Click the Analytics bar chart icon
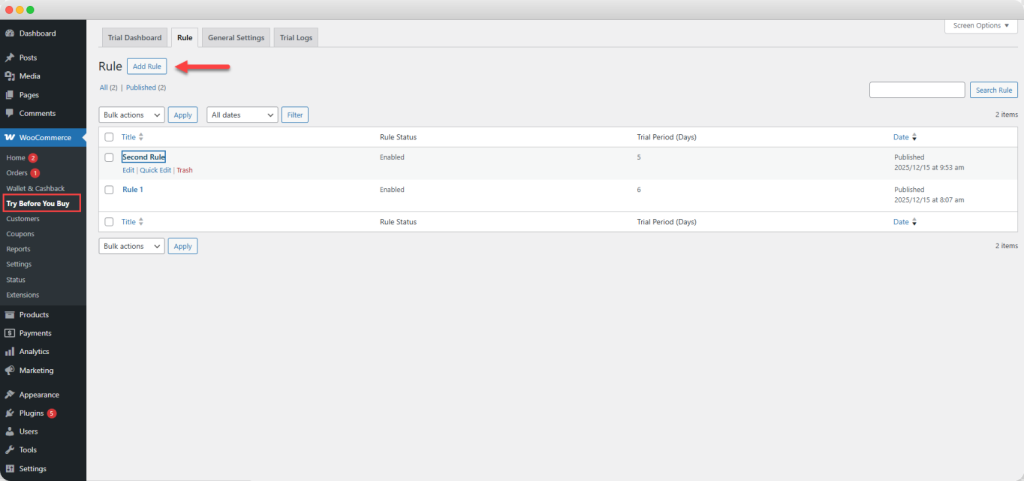1024x481 pixels. pyautogui.click(x=10, y=352)
